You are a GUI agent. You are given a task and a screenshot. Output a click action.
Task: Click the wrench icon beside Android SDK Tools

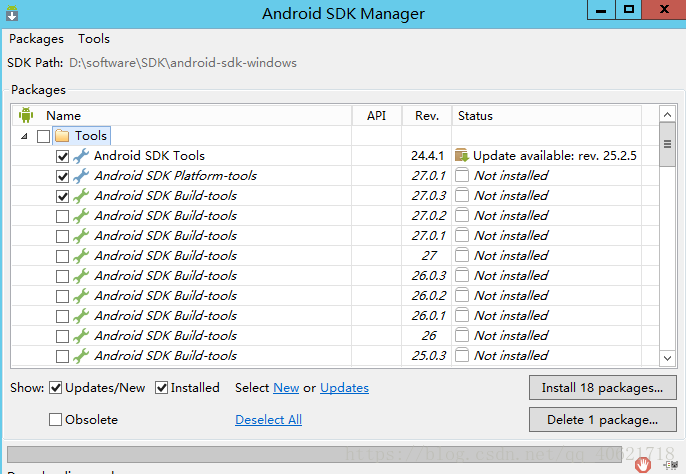coord(81,156)
